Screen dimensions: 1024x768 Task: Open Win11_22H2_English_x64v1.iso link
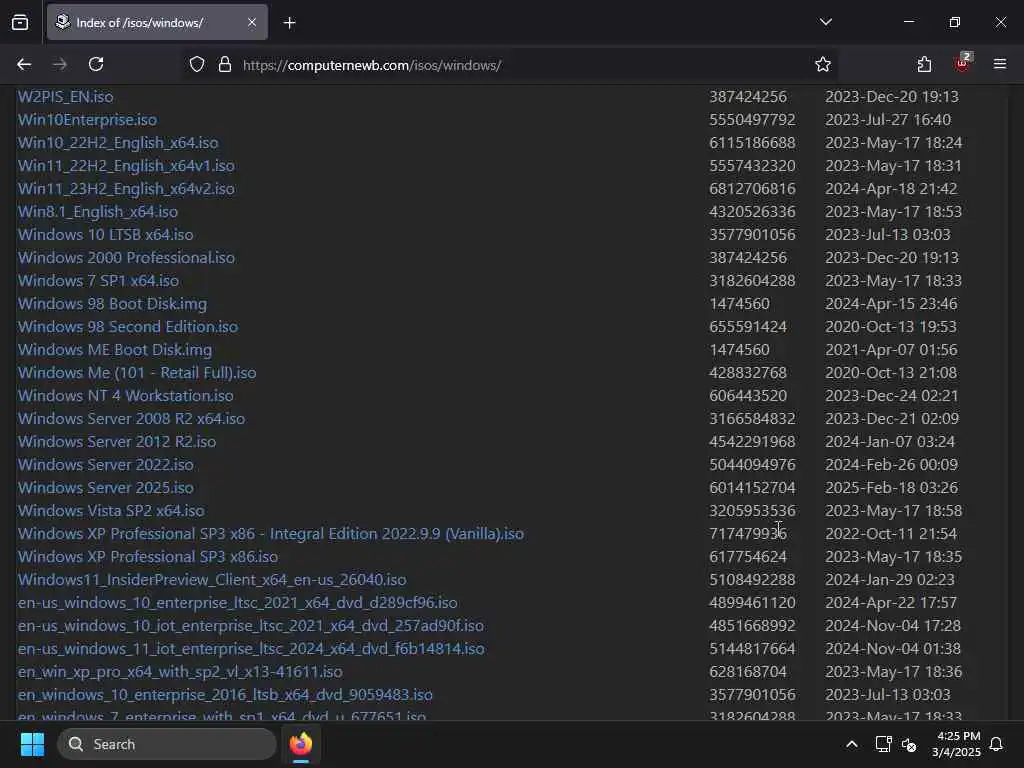point(126,165)
